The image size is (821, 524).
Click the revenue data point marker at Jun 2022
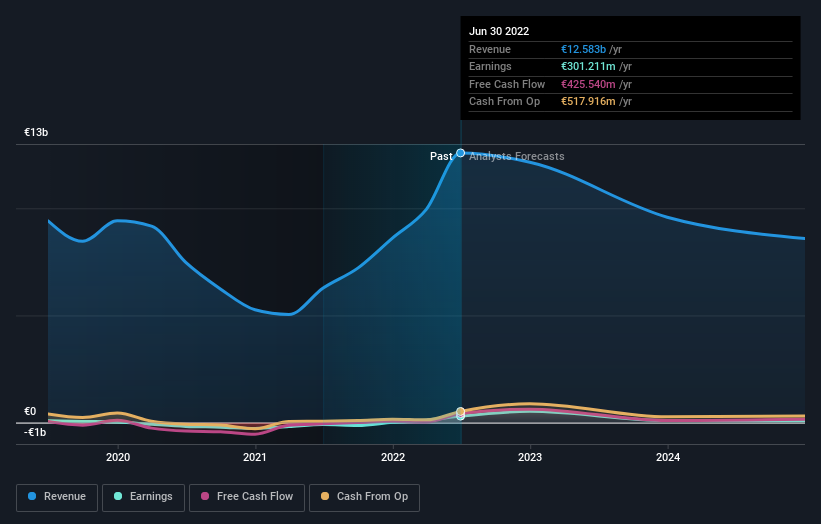pos(460,153)
